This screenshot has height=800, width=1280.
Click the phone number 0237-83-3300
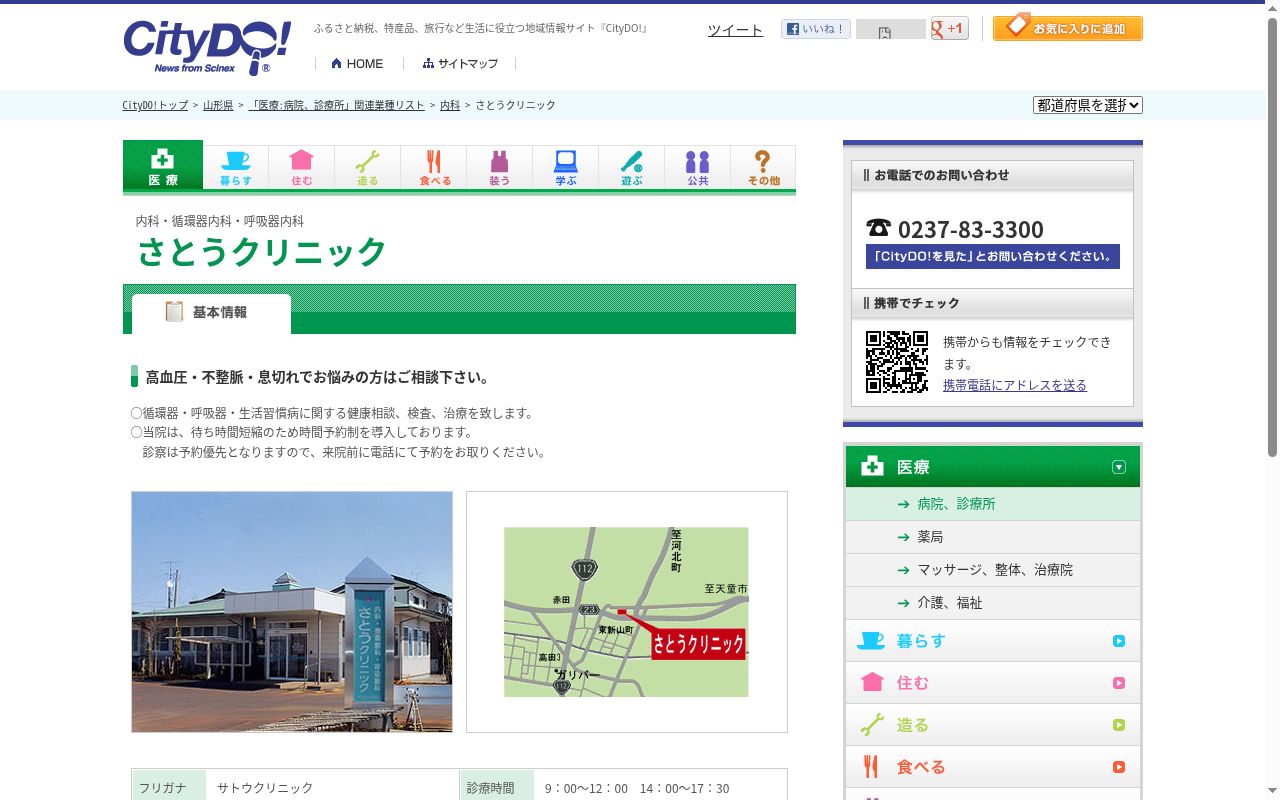click(970, 229)
